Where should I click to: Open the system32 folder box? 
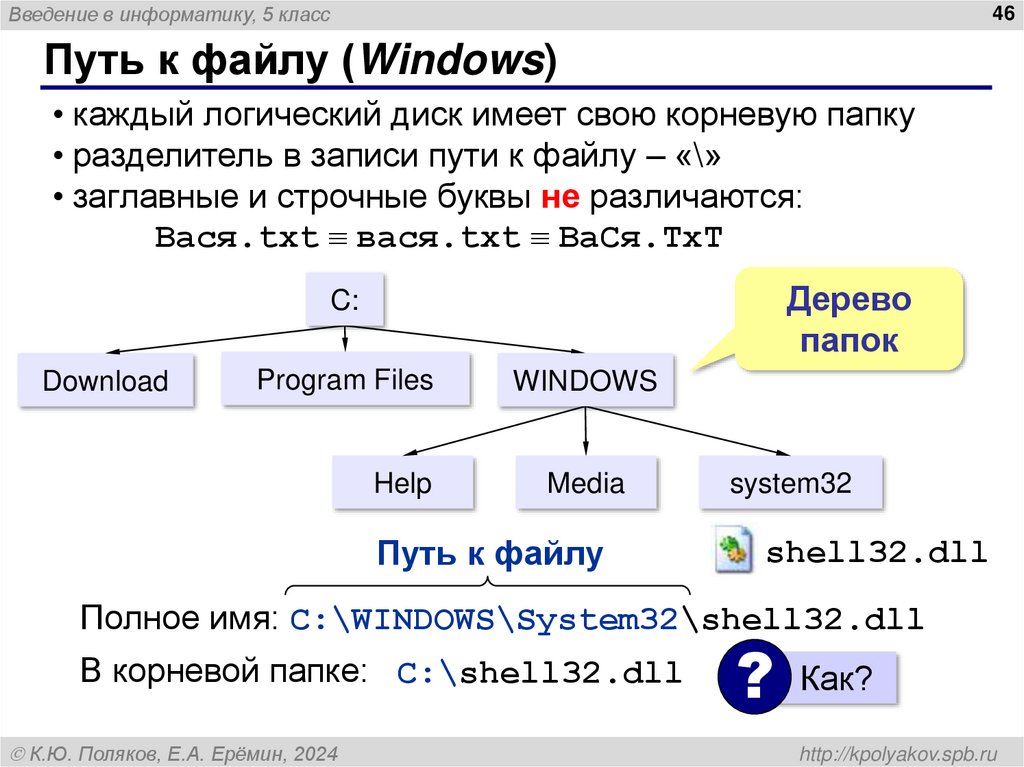point(789,482)
